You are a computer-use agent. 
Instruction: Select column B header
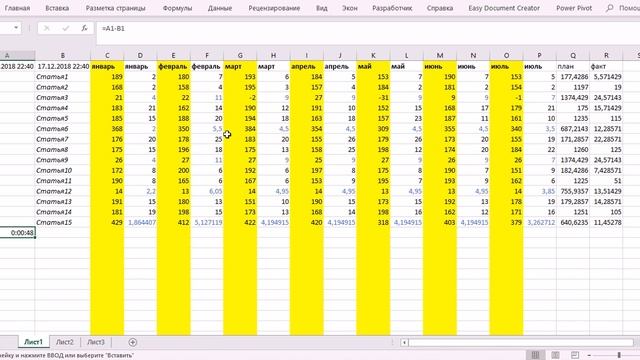(62, 55)
